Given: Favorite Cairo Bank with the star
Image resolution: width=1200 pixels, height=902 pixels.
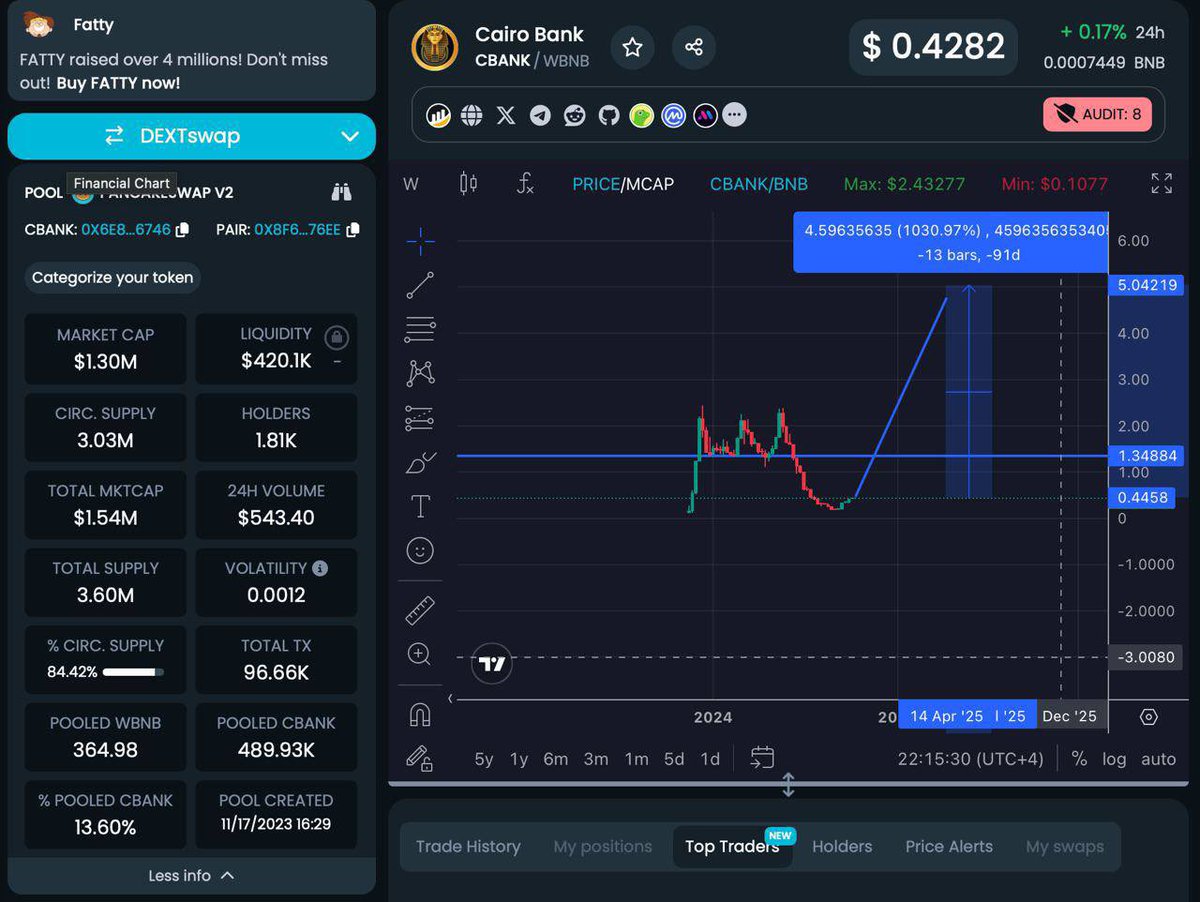Looking at the screenshot, I should (x=632, y=48).
